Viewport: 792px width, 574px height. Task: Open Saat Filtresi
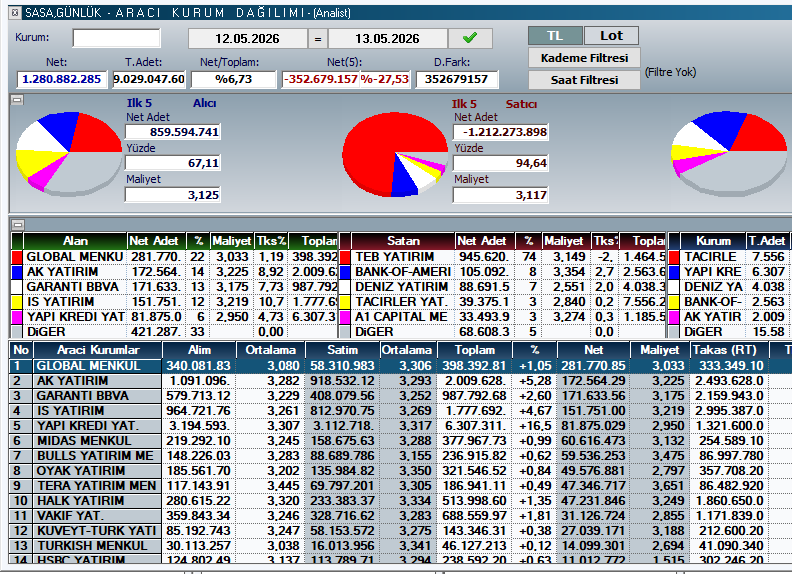(x=584, y=80)
